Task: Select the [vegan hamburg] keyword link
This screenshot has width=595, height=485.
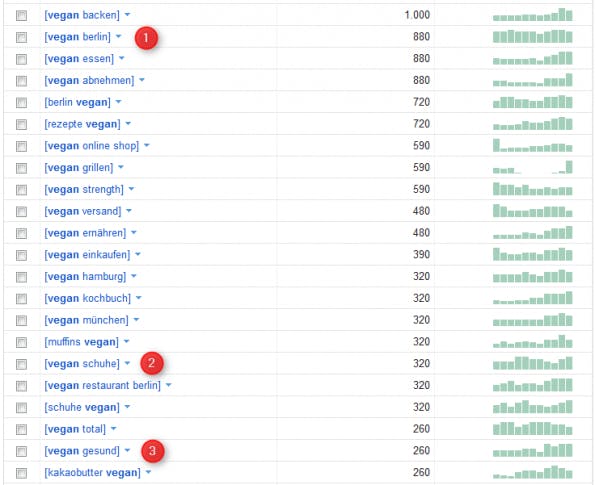Action: click(85, 276)
